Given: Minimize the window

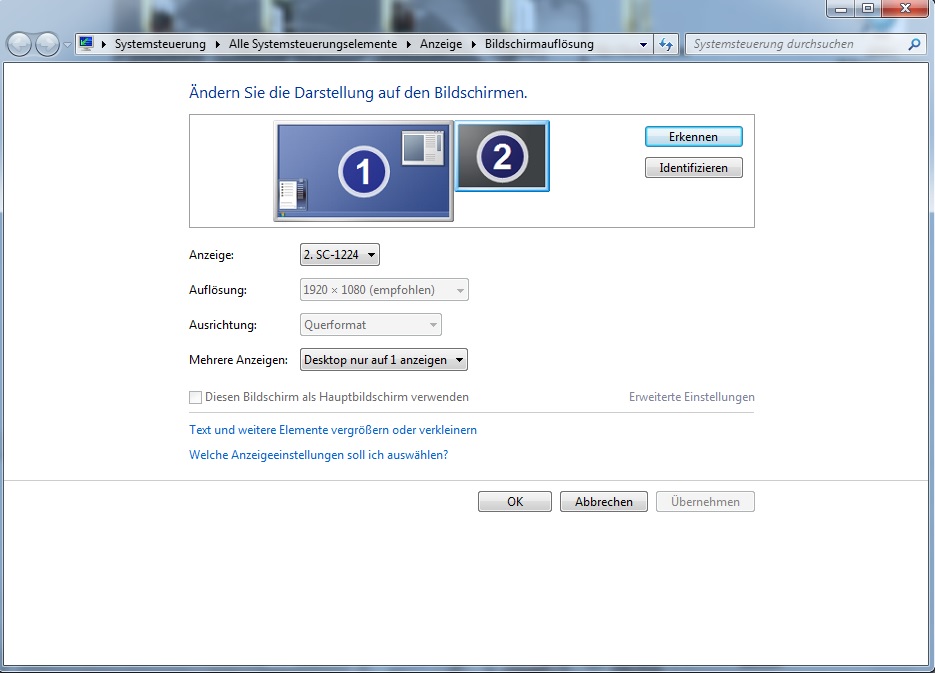Looking at the screenshot, I should (841, 8).
